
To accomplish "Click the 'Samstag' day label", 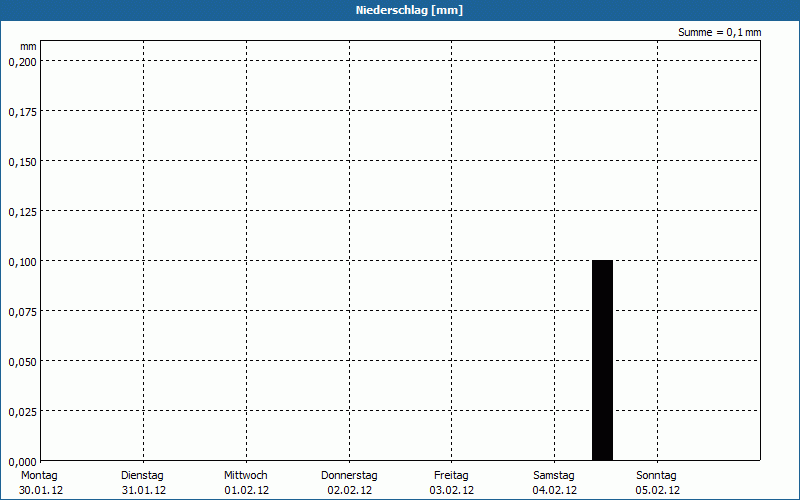I will coord(554,476).
